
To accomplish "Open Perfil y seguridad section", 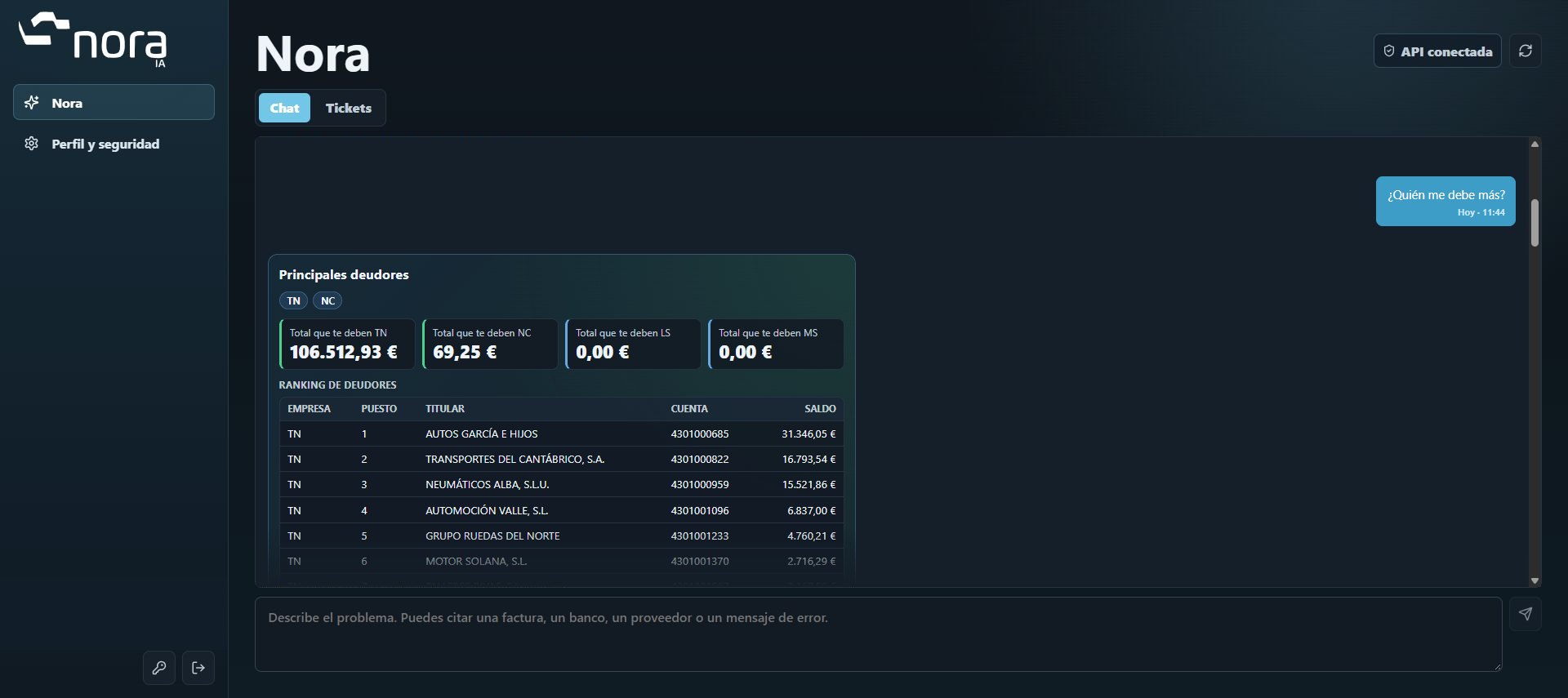I will (114, 144).
